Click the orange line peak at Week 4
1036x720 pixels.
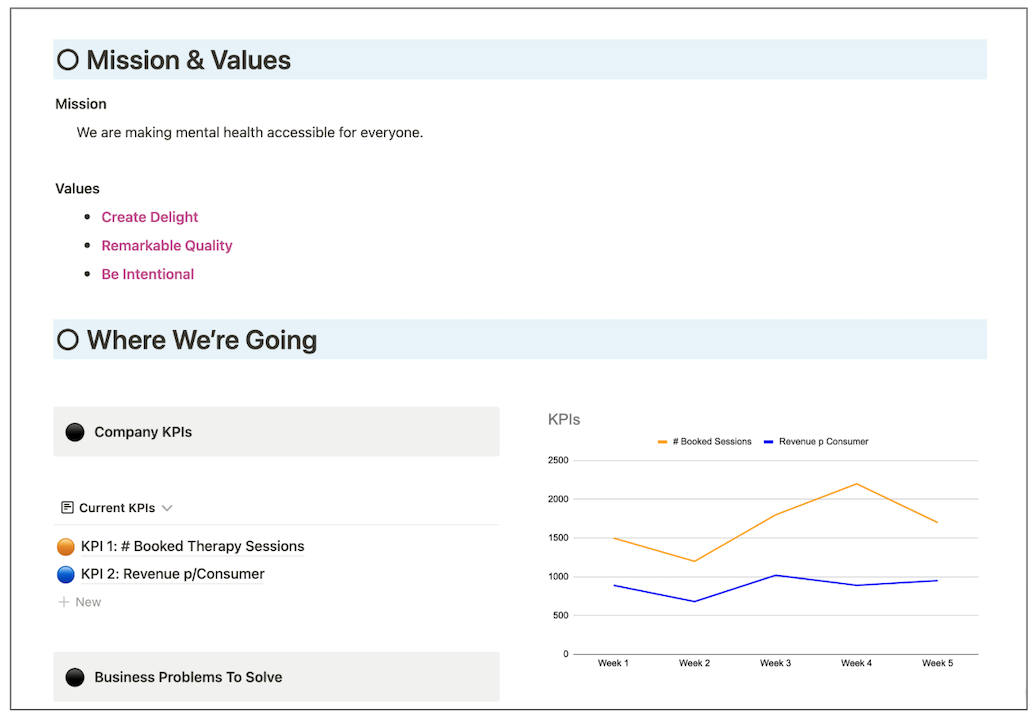(857, 484)
